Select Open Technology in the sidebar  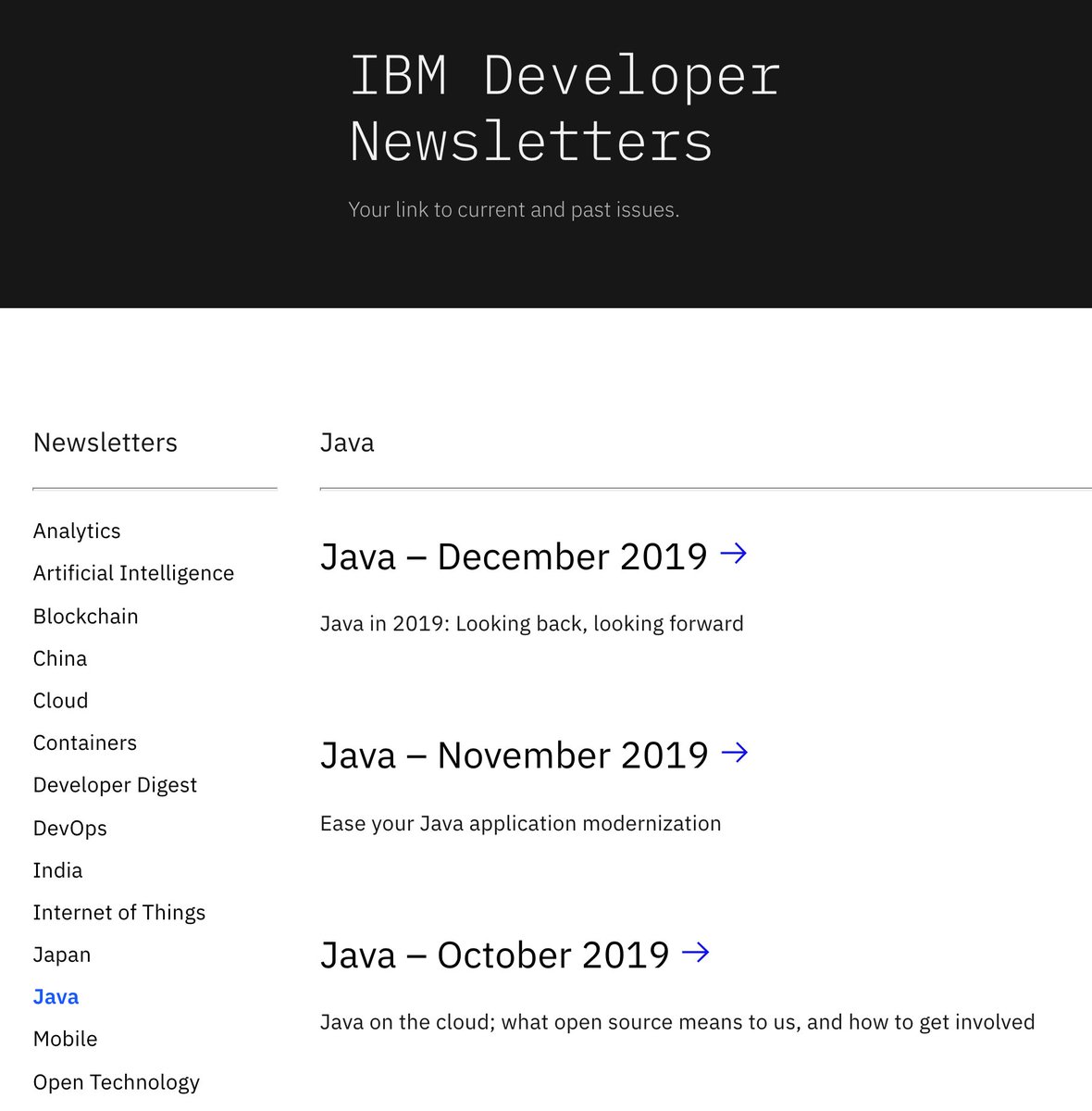coord(117,1082)
